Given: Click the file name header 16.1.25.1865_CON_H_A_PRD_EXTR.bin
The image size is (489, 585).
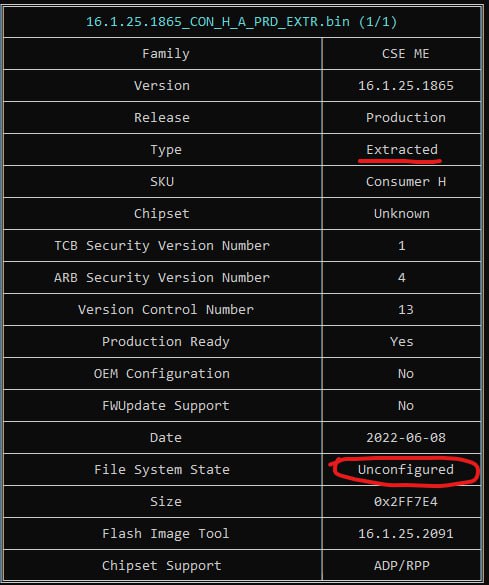Looking at the screenshot, I should click(242, 22).
